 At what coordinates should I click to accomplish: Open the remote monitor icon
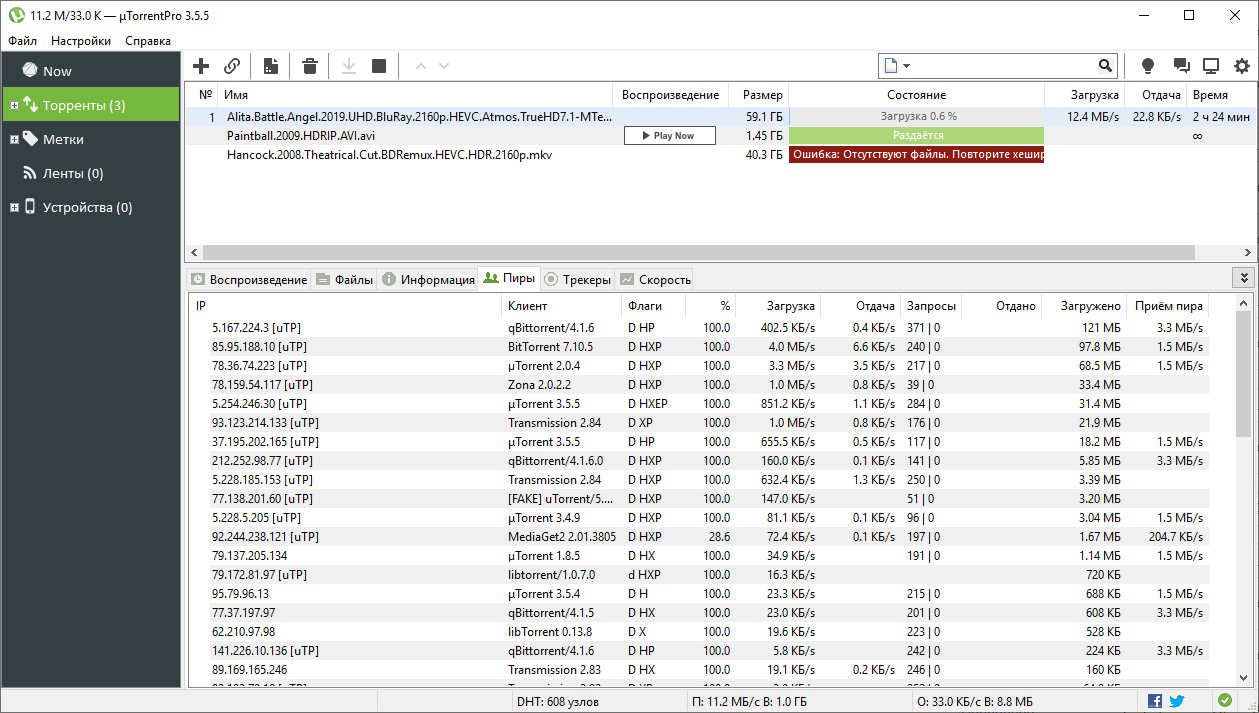click(1211, 66)
